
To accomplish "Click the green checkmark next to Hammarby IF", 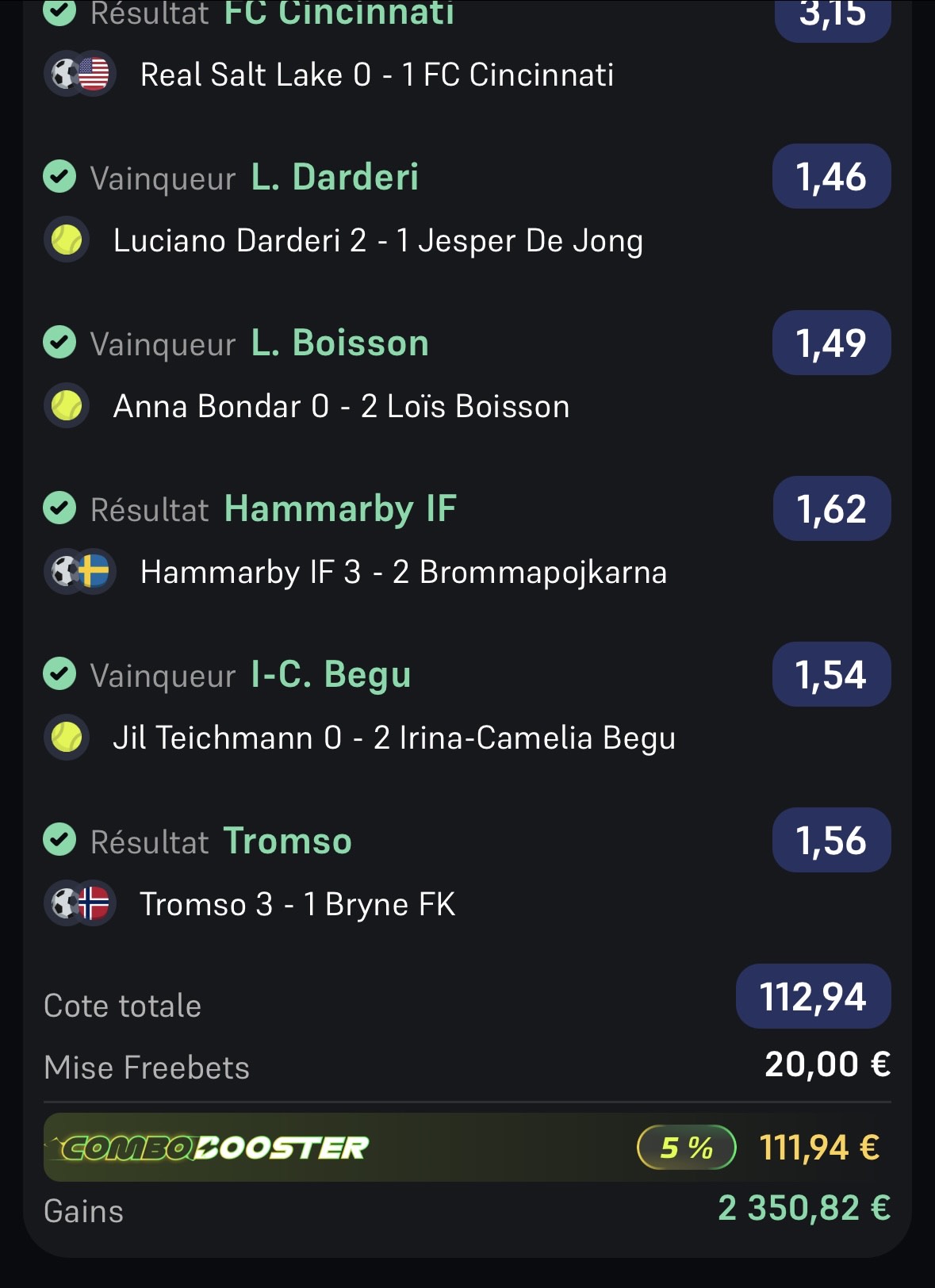I will pyautogui.click(x=59, y=508).
